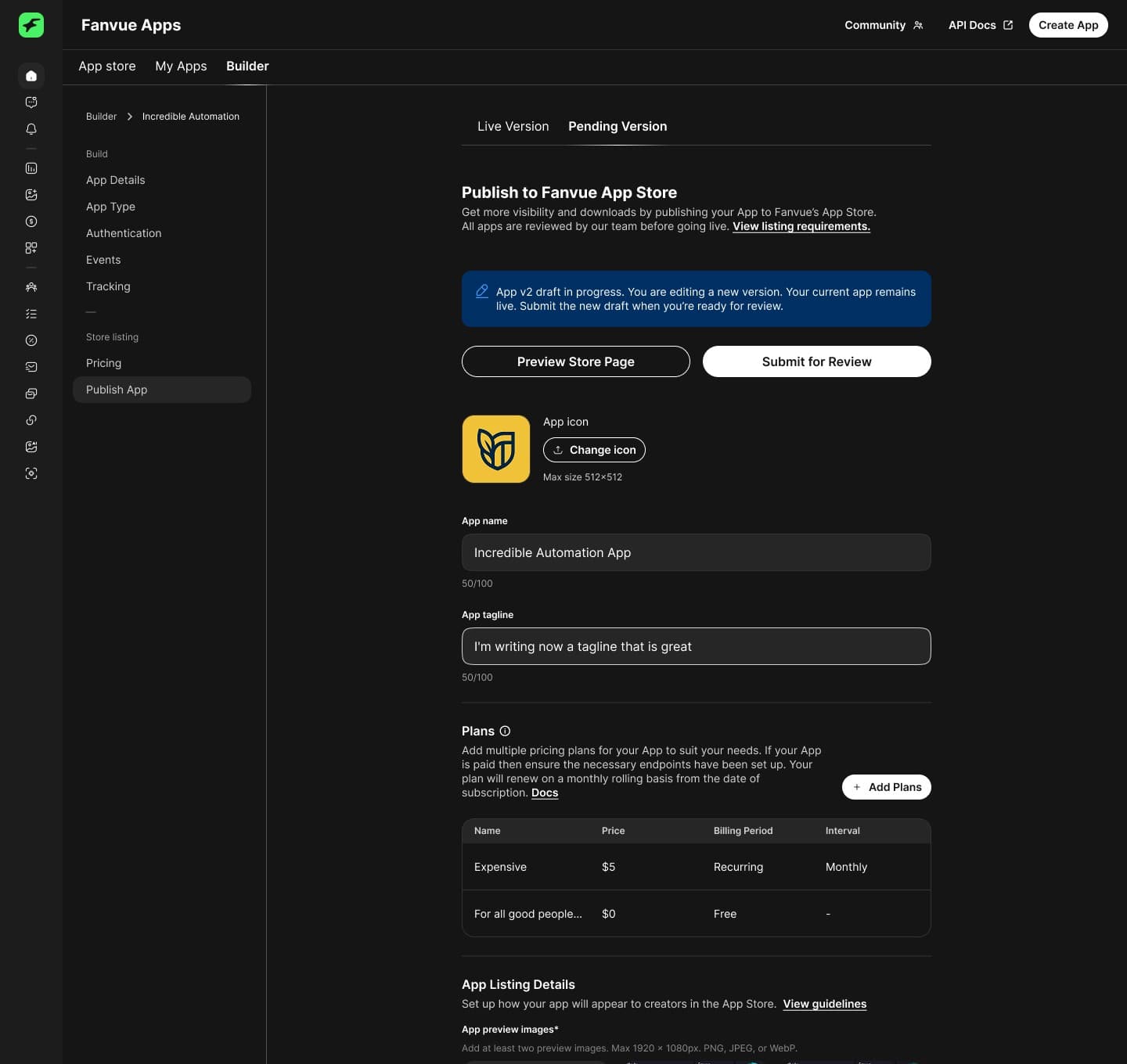Open the AI image icon in sidebar
This screenshot has height=1064, width=1127.
pyautogui.click(x=31, y=447)
